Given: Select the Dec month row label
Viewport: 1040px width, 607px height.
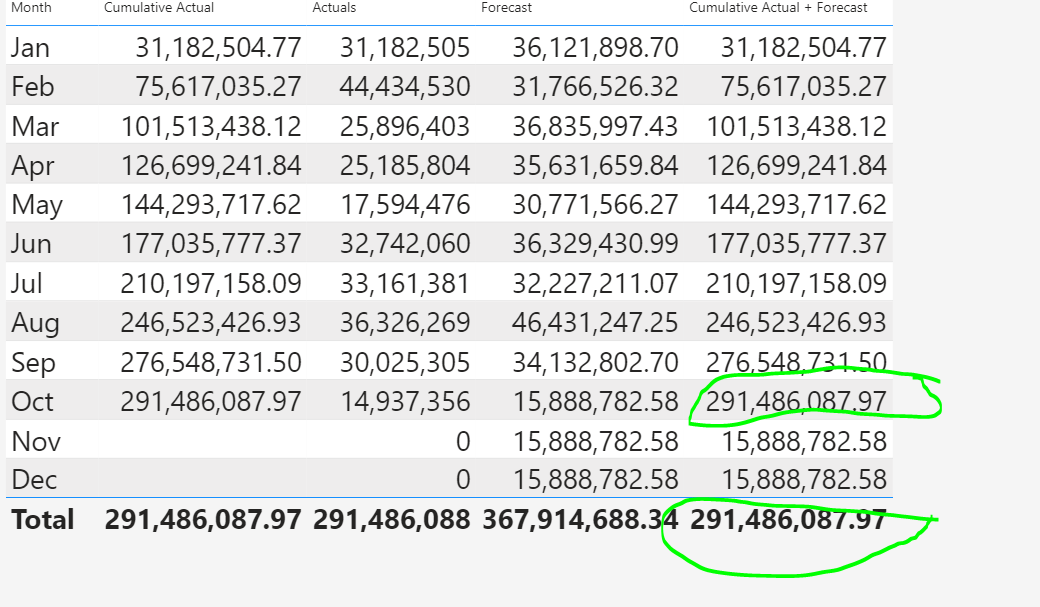Looking at the screenshot, I should coord(34,480).
